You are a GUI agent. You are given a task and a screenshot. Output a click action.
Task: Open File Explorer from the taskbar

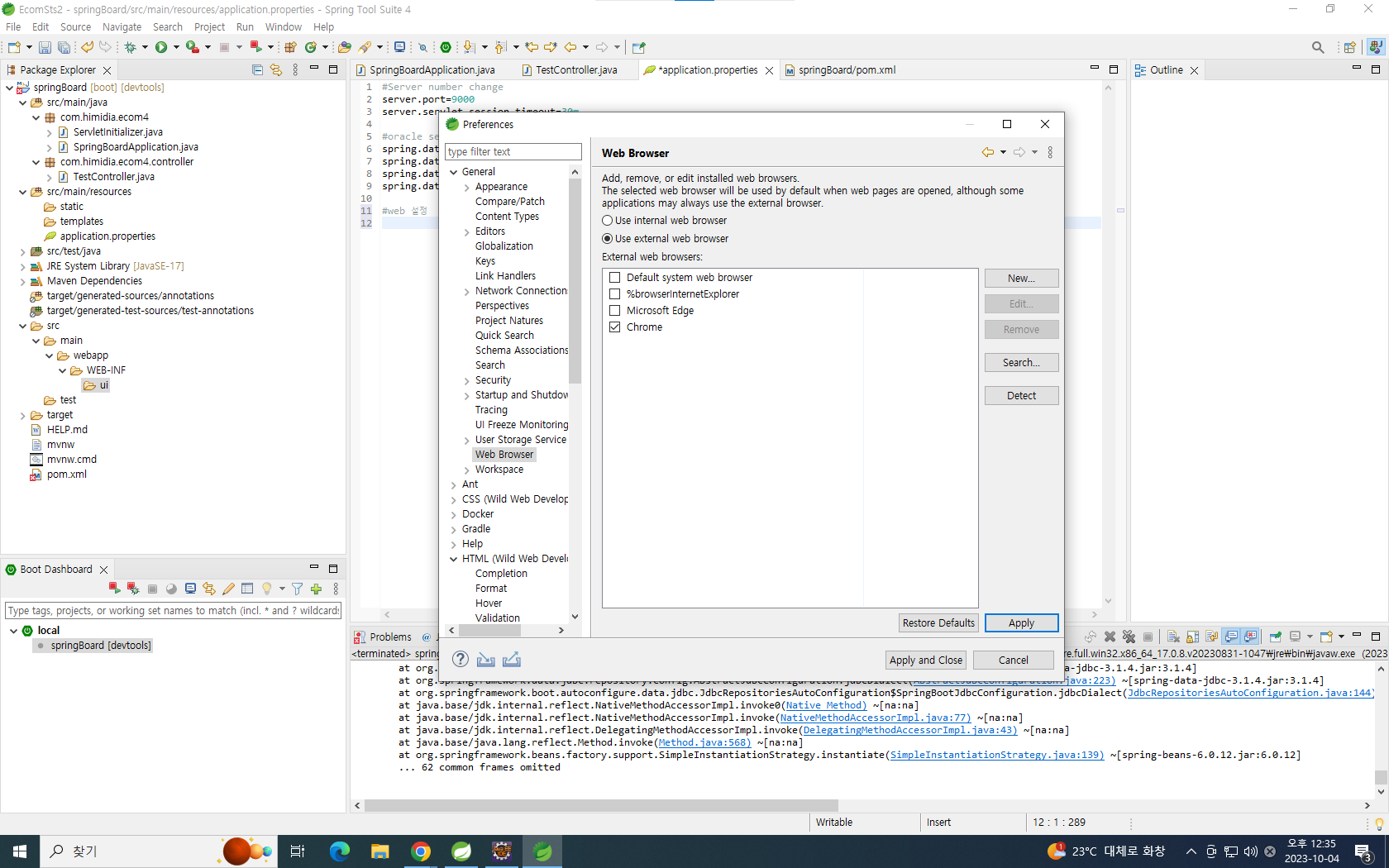coord(380,851)
